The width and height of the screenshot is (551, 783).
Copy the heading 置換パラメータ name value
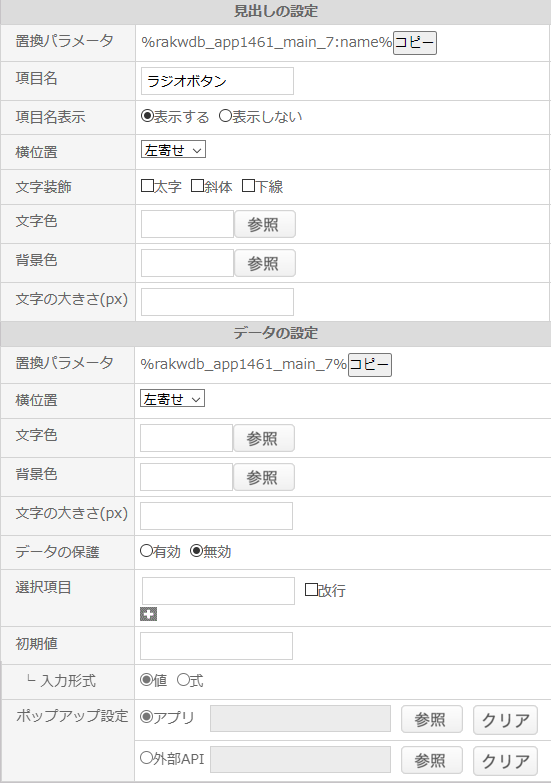pyautogui.click(x=415, y=42)
